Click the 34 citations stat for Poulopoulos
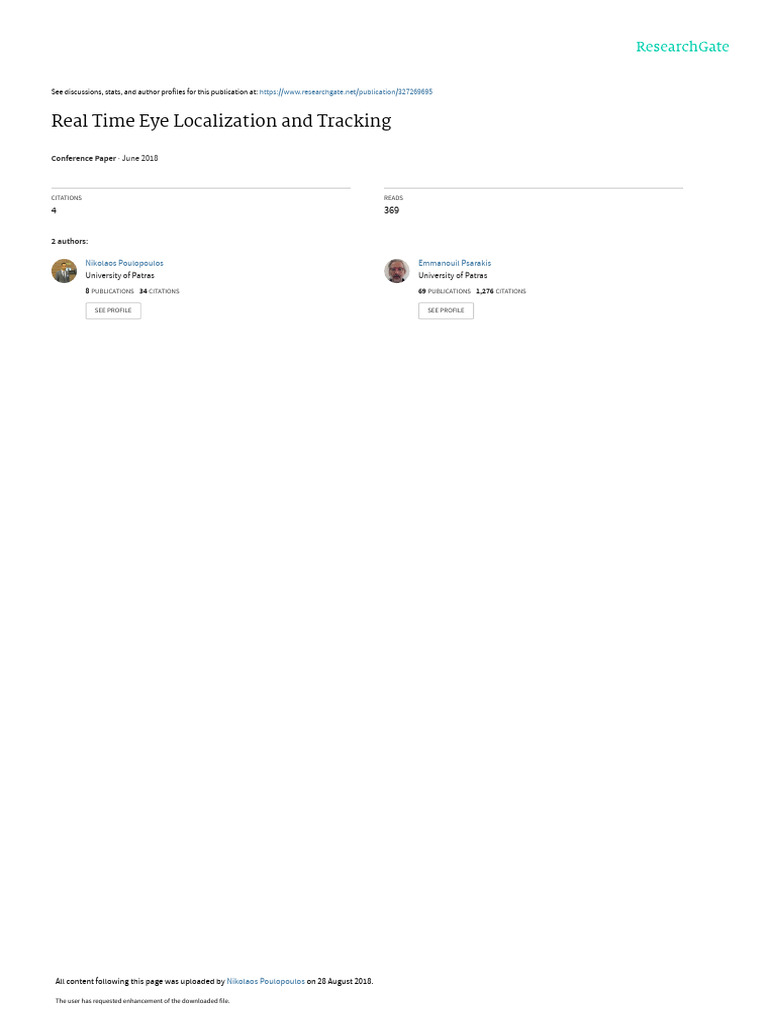768x1024 pixels. pos(159,291)
